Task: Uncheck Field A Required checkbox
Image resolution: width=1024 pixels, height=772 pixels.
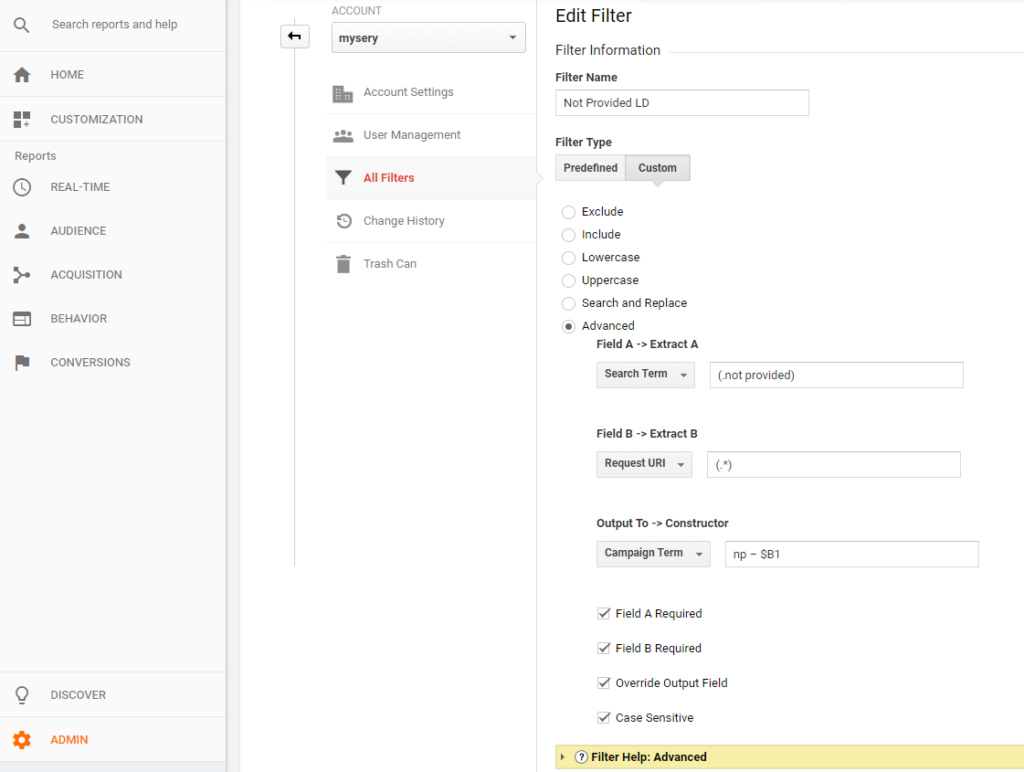Action: pyautogui.click(x=603, y=614)
